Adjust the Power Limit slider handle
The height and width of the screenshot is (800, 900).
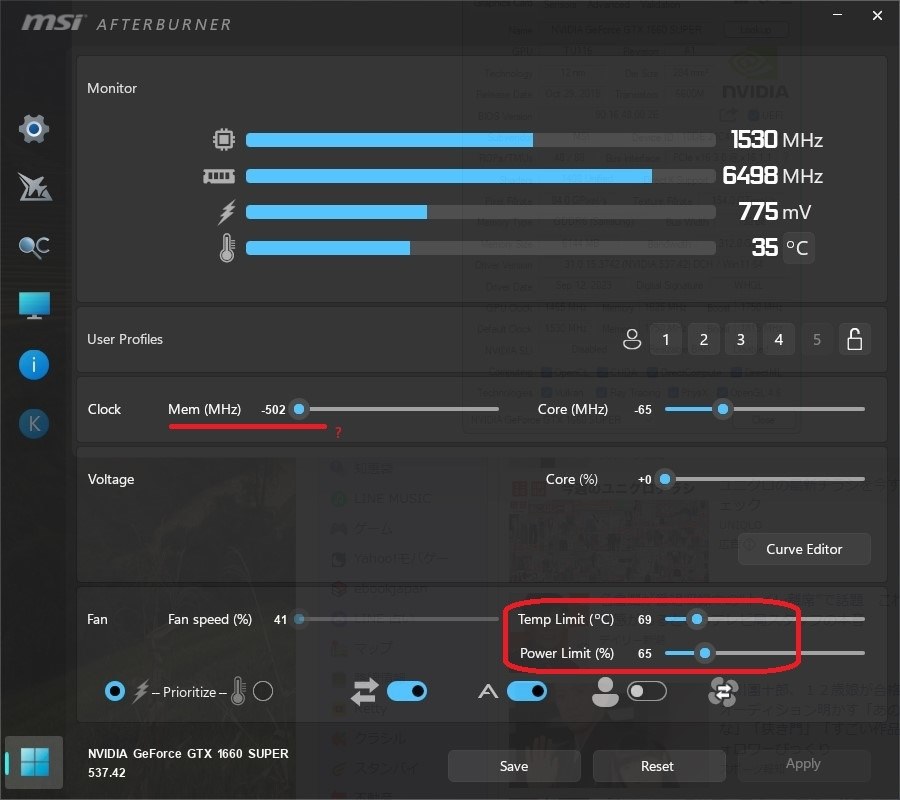click(705, 653)
